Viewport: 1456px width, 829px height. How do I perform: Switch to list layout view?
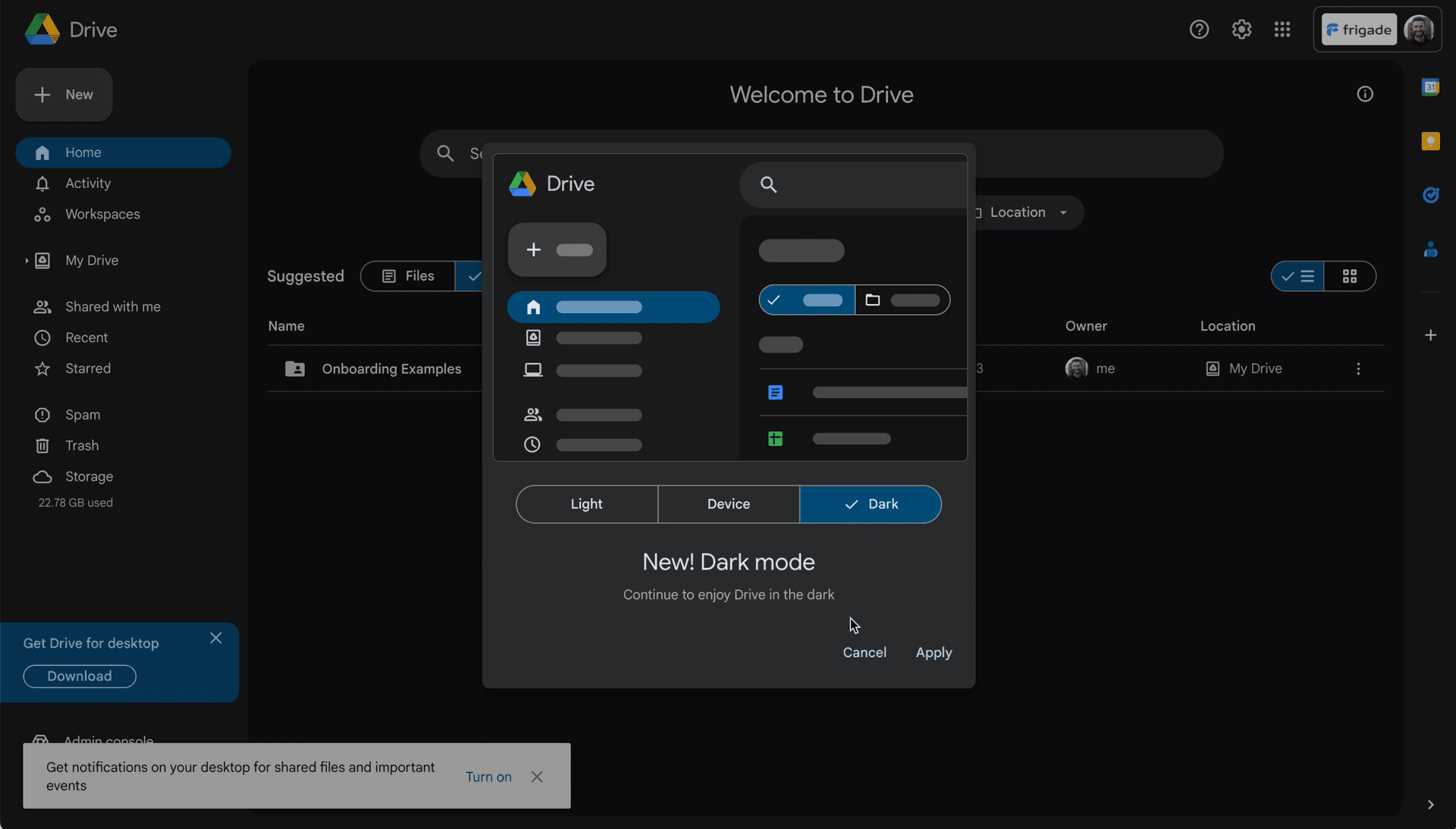click(x=1298, y=277)
